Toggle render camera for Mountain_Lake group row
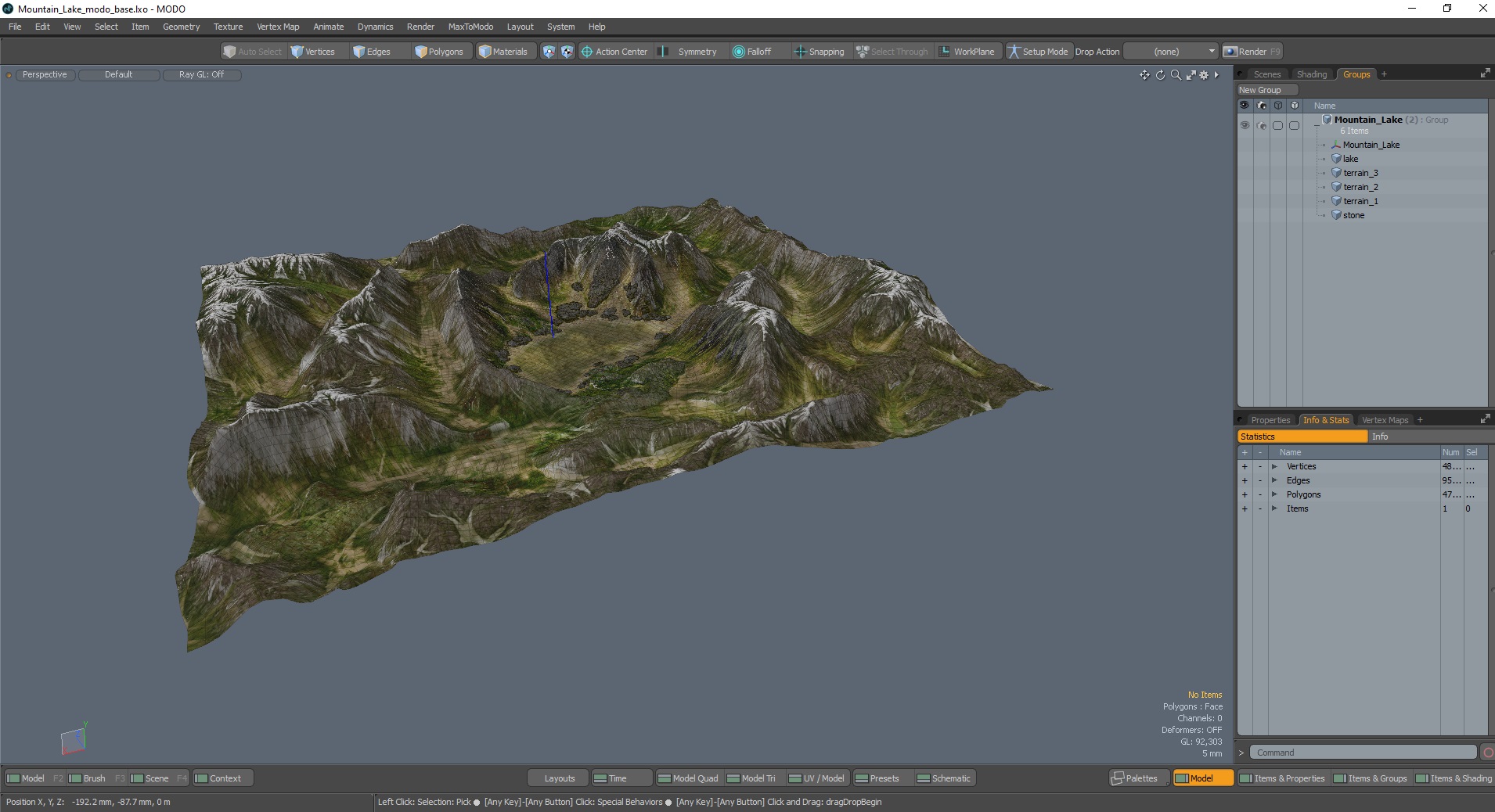 tap(1261, 125)
